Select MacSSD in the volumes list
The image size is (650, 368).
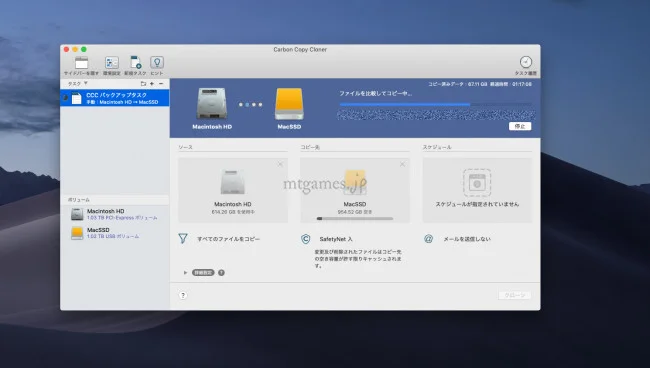tap(115, 233)
